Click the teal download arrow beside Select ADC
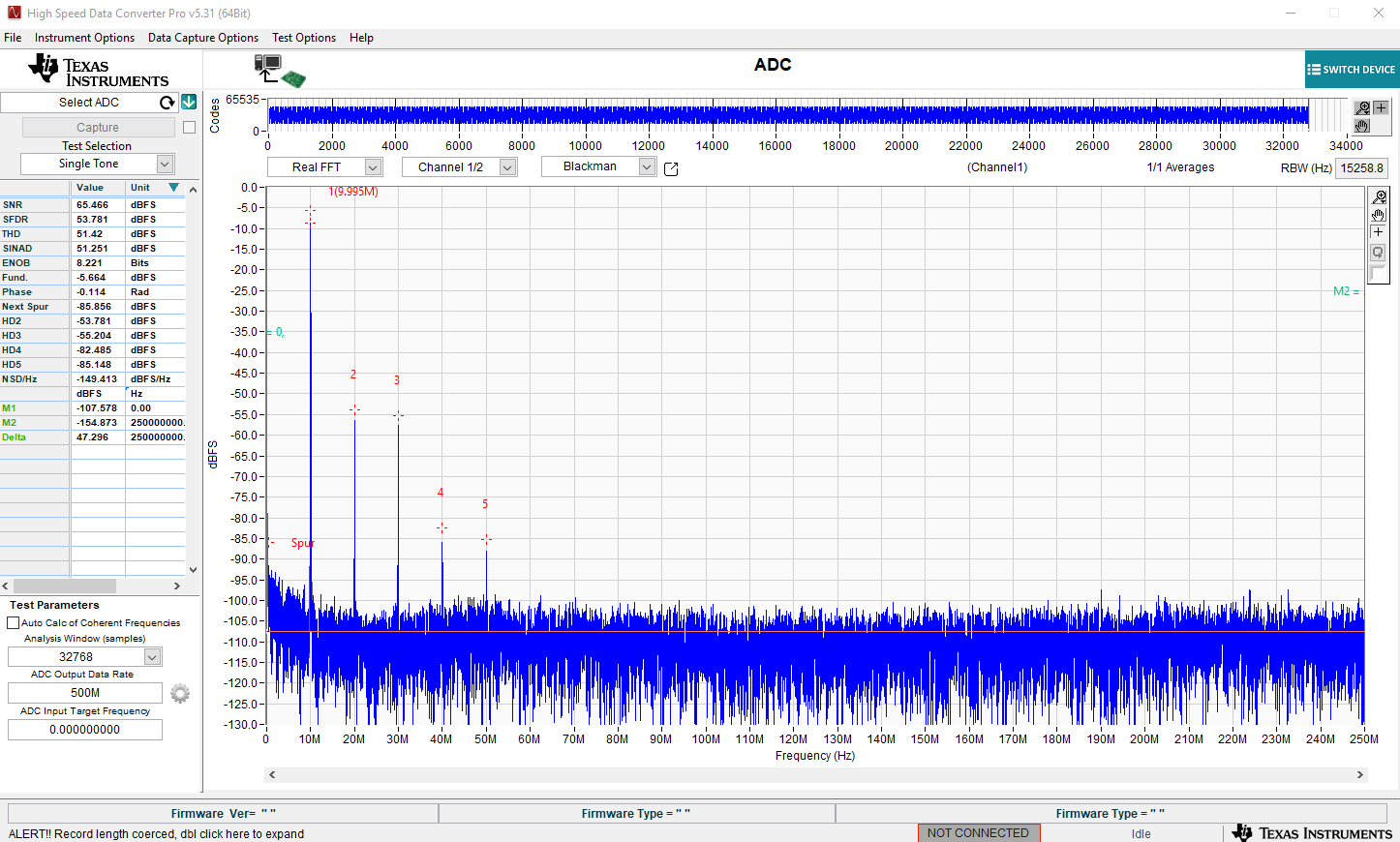1400x842 pixels. [189, 102]
